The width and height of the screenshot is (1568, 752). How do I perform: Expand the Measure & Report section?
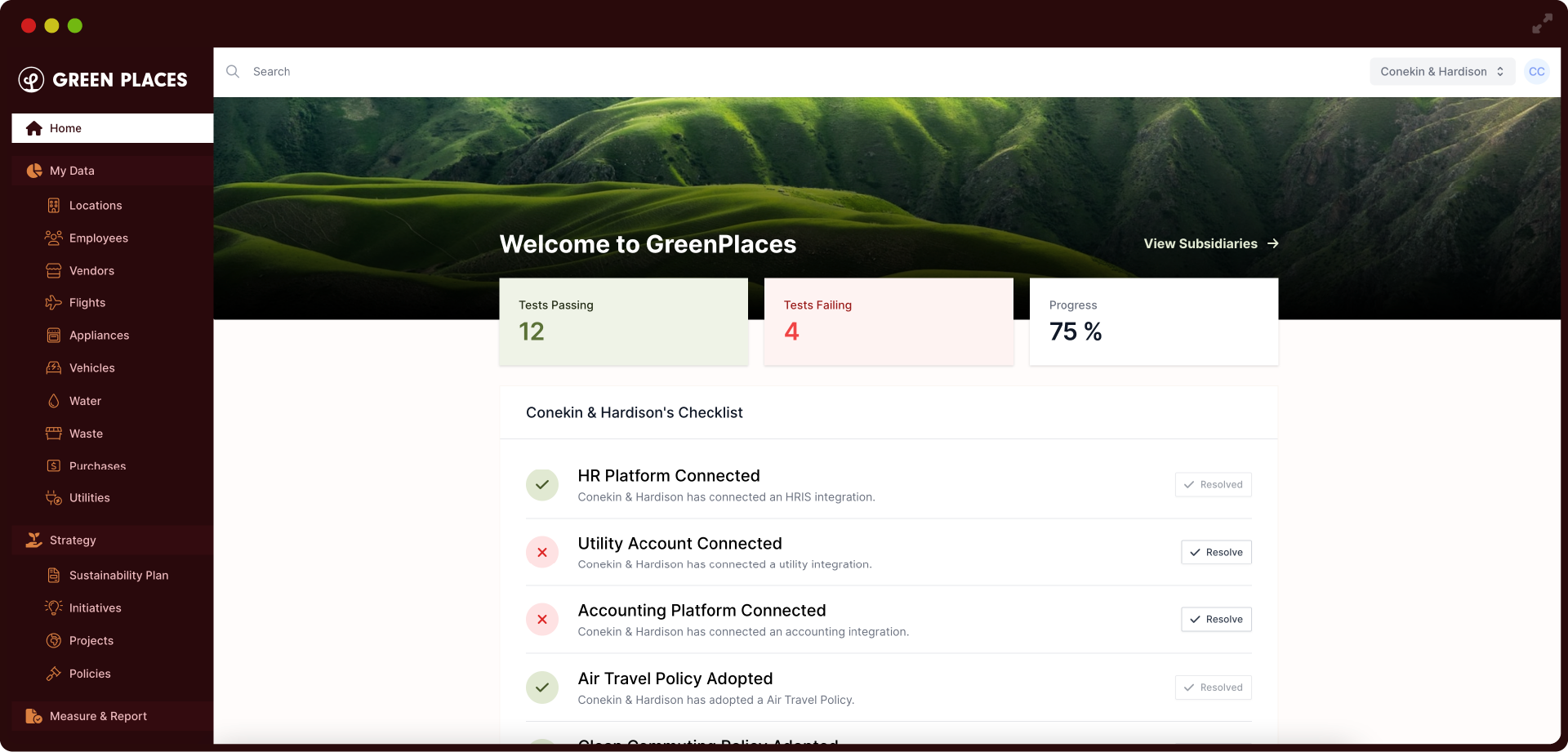pos(113,716)
